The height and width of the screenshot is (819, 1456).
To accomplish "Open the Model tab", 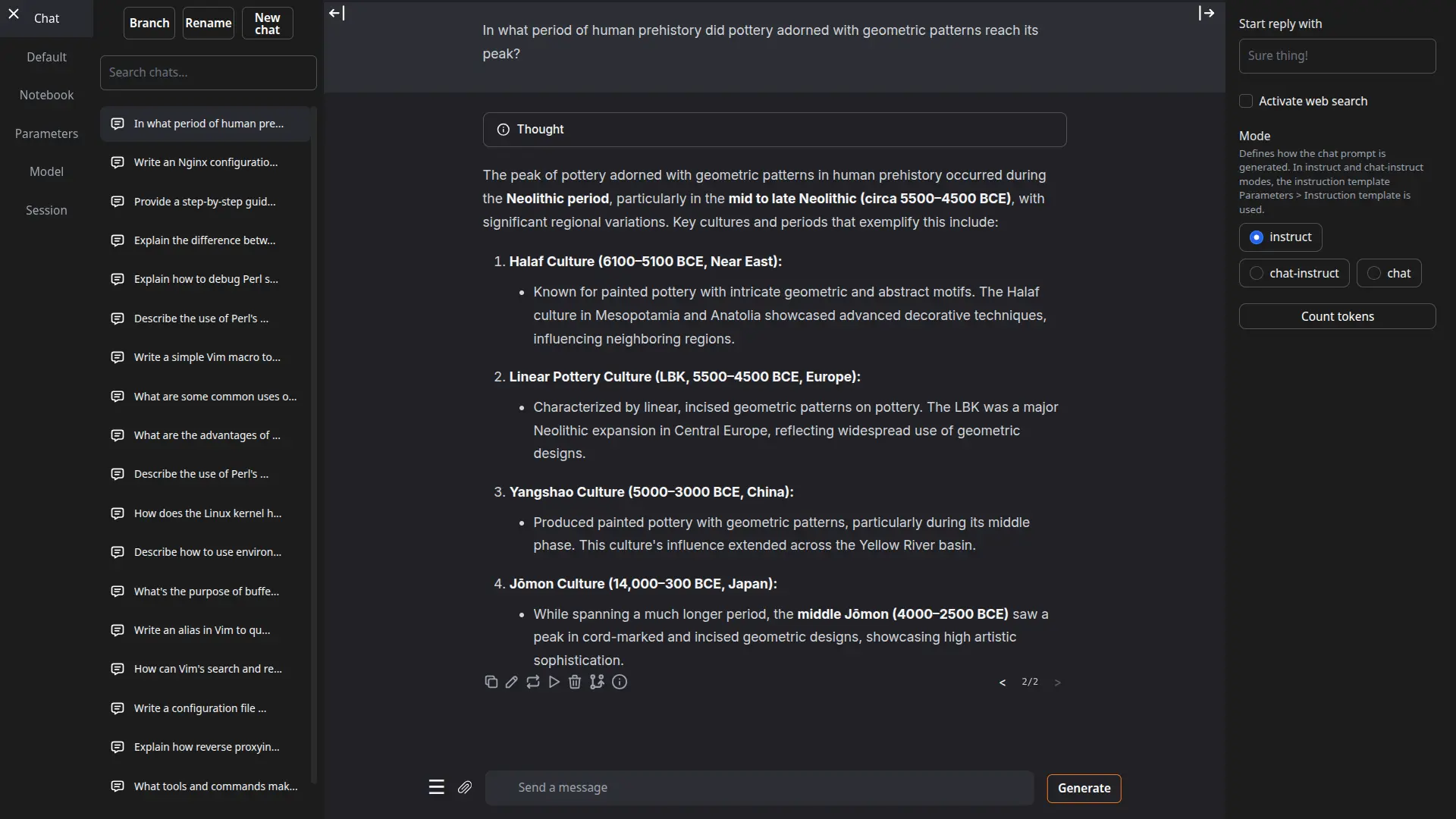I will tap(46, 171).
